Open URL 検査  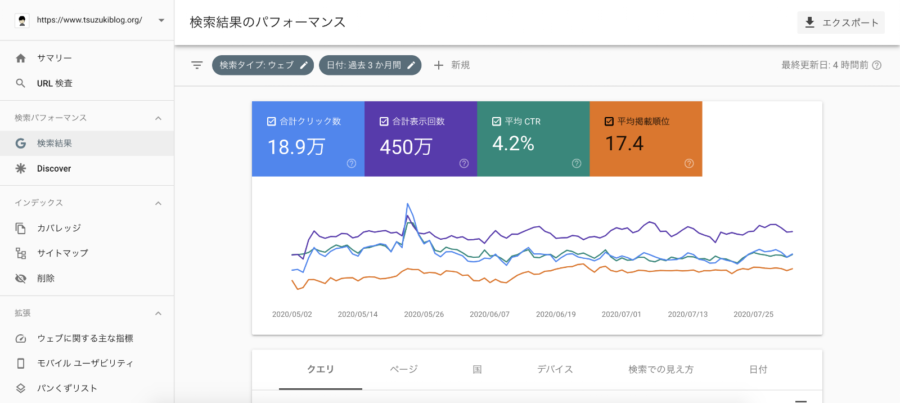click(87, 83)
